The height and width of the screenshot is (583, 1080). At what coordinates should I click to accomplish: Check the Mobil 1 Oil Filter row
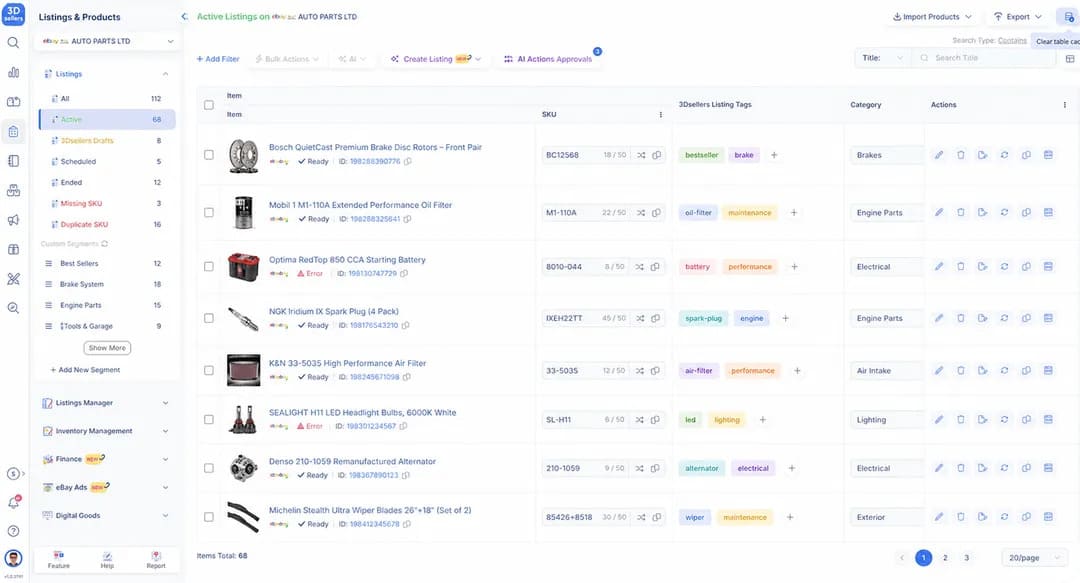[x=209, y=212]
